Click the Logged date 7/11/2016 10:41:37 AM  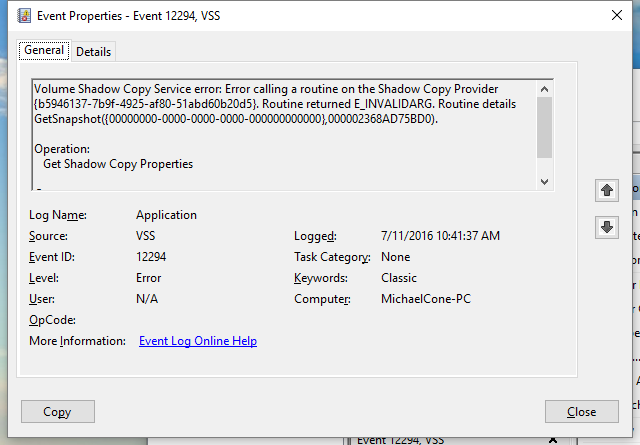click(440, 236)
